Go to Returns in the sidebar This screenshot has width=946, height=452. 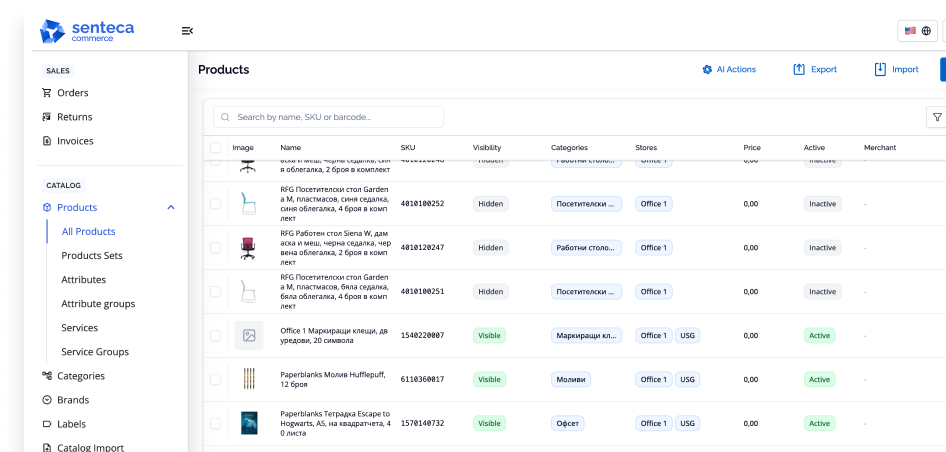(74, 117)
